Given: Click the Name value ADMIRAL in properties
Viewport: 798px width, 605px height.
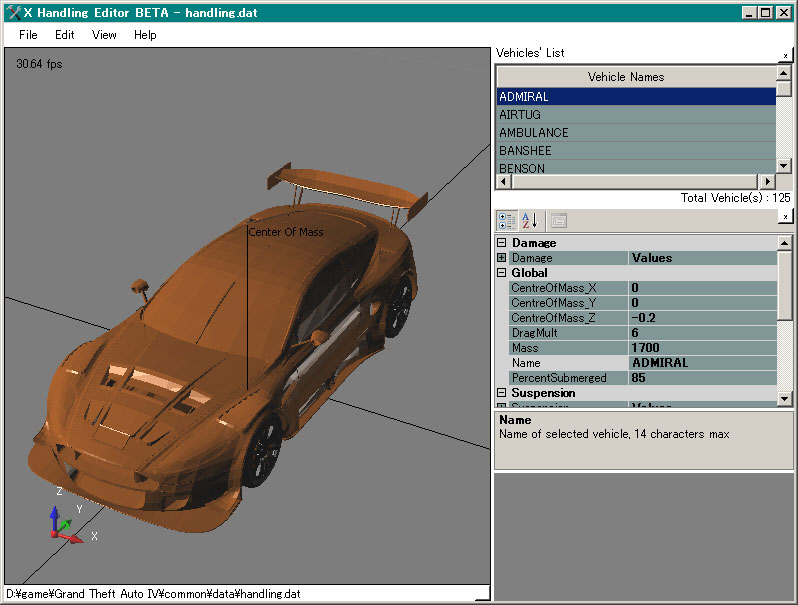Looking at the screenshot, I should point(703,363).
